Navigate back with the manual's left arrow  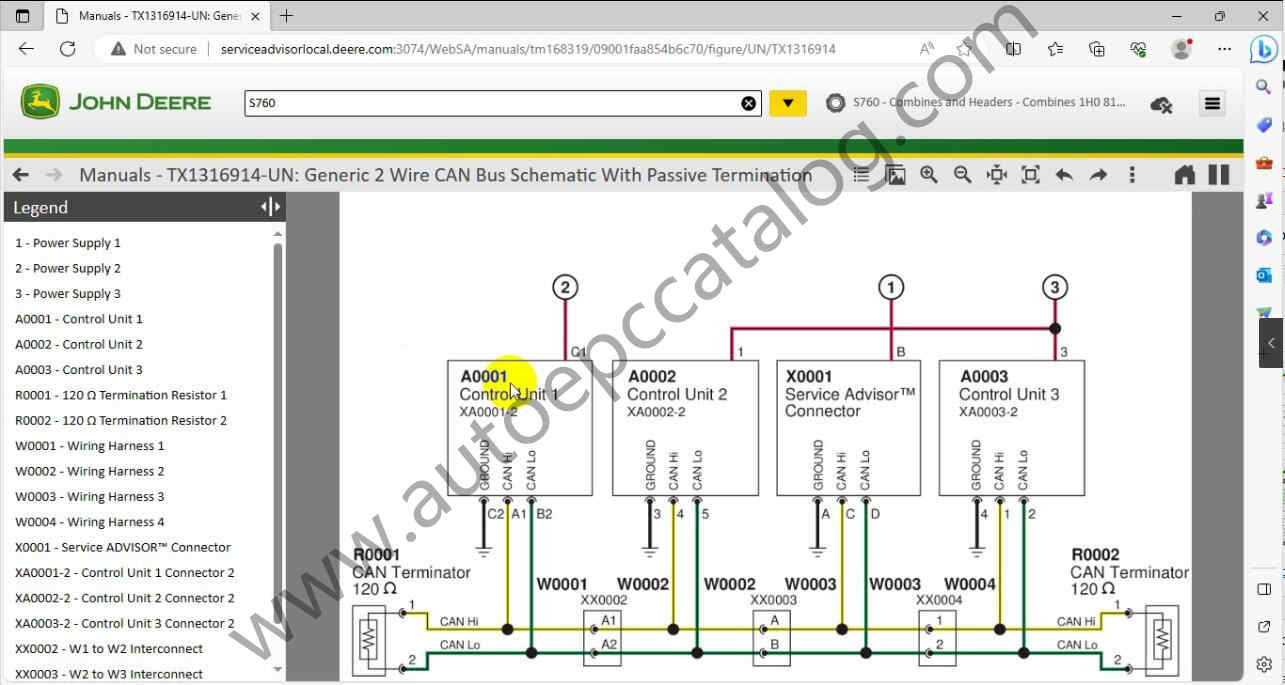(x=21, y=175)
